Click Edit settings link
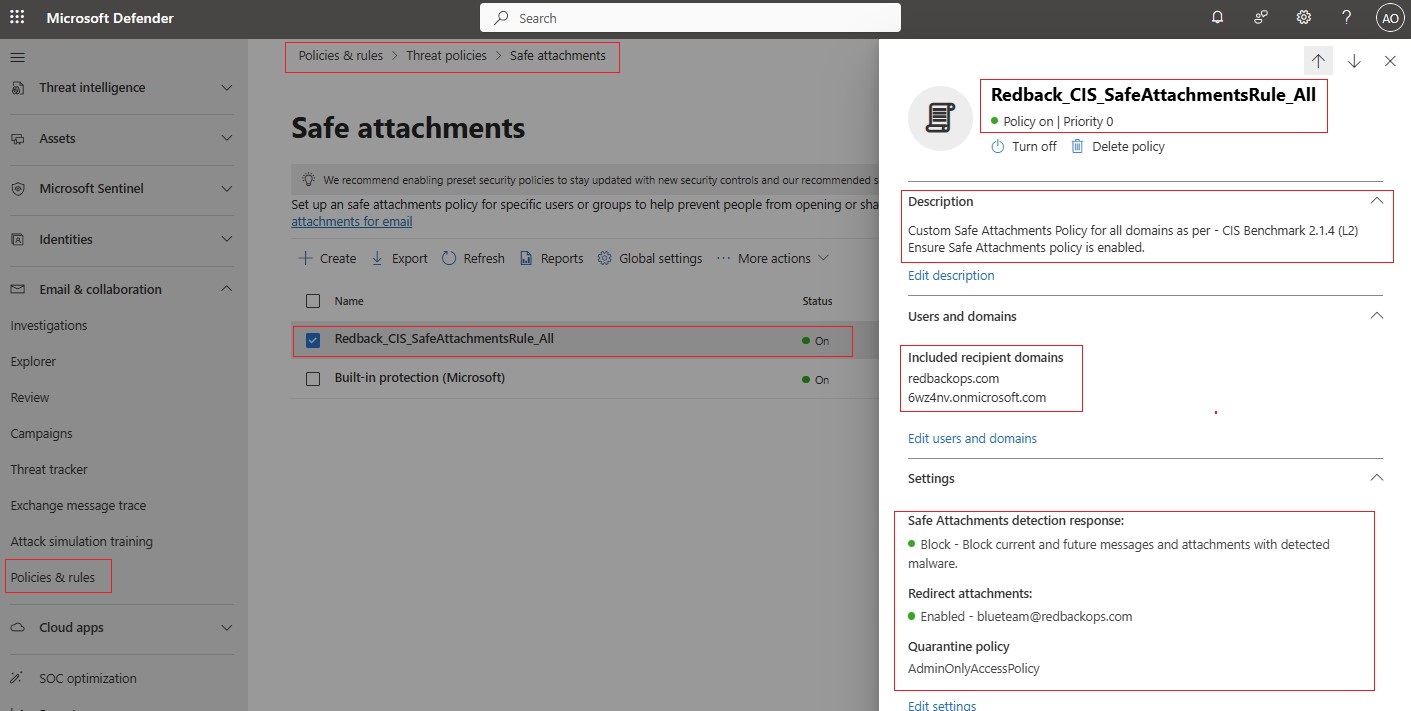This screenshot has width=1411, height=711. [x=942, y=705]
